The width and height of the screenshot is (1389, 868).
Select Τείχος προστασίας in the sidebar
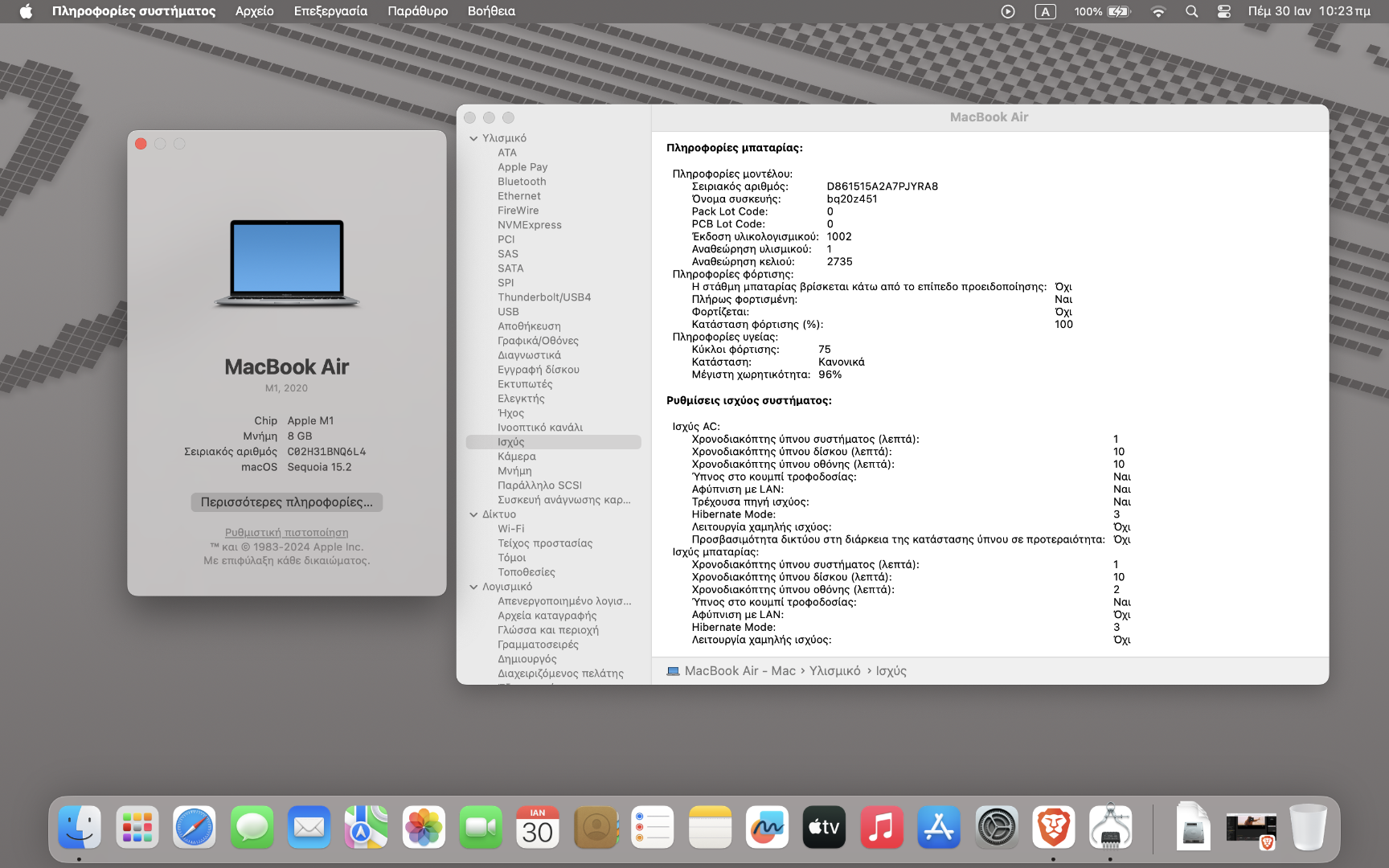[x=545, y=543]
